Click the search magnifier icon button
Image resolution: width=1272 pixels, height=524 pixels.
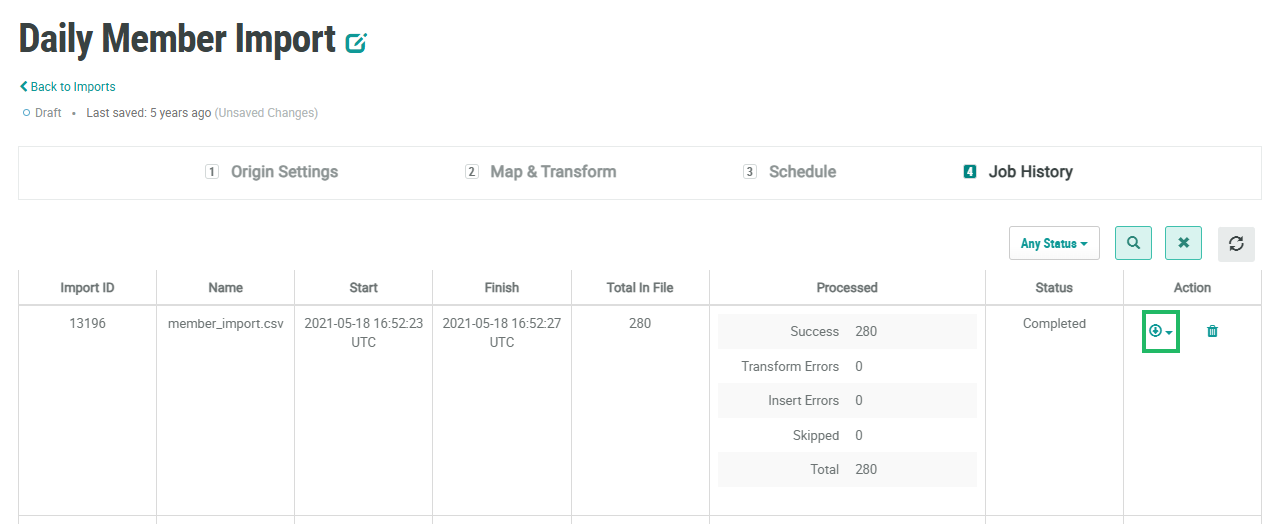pyautogui.click(x=1133, y=243)
